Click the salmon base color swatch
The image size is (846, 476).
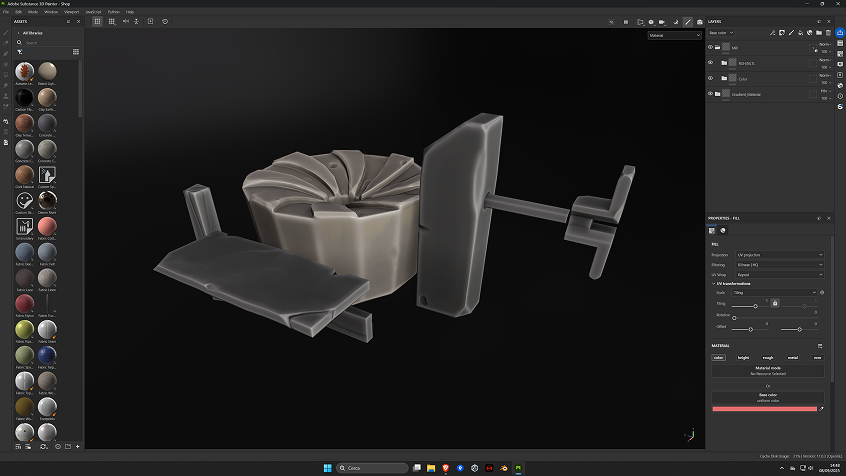pos(764,409)
